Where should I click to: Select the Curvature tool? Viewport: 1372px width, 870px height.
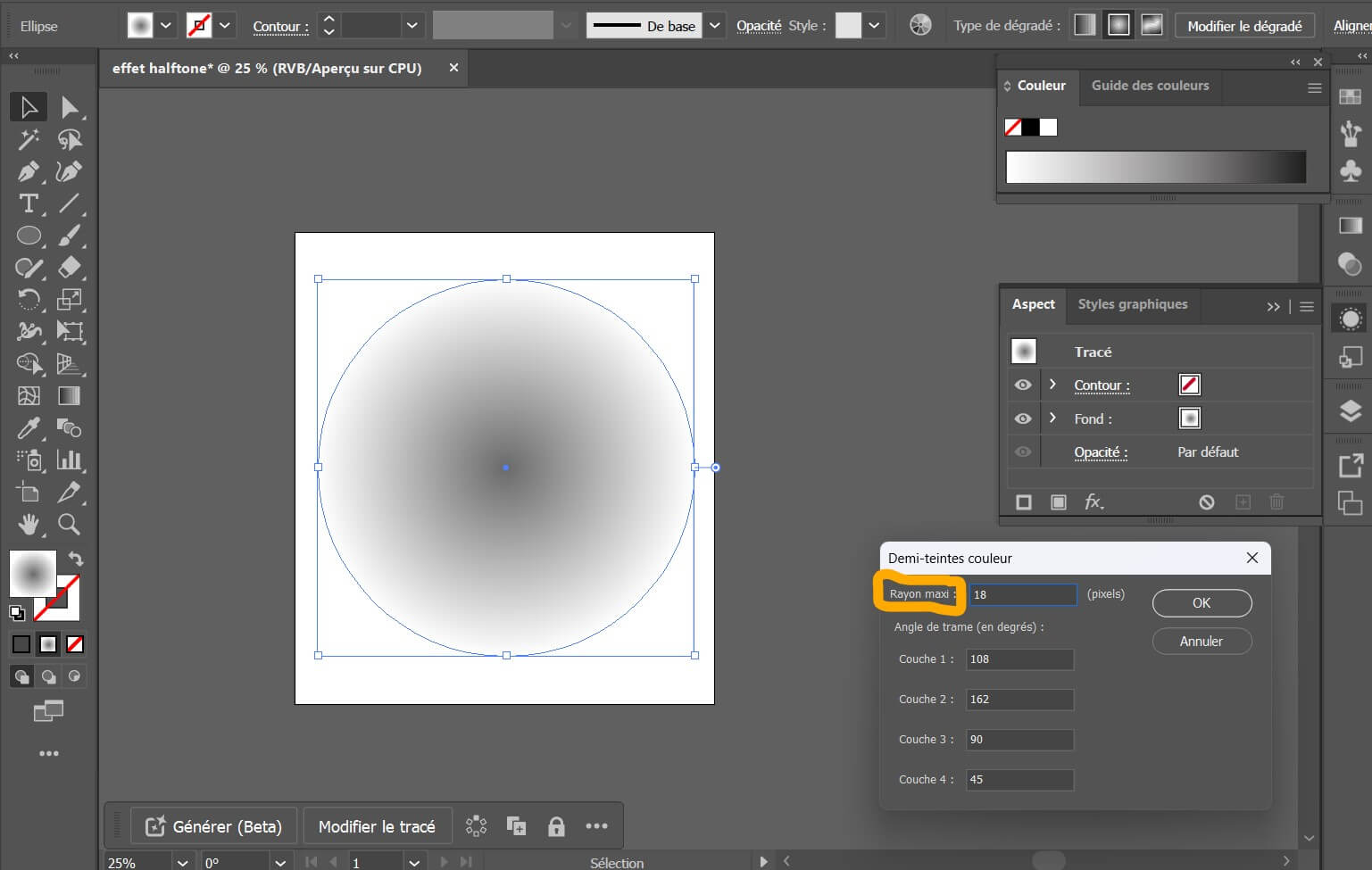69,171
